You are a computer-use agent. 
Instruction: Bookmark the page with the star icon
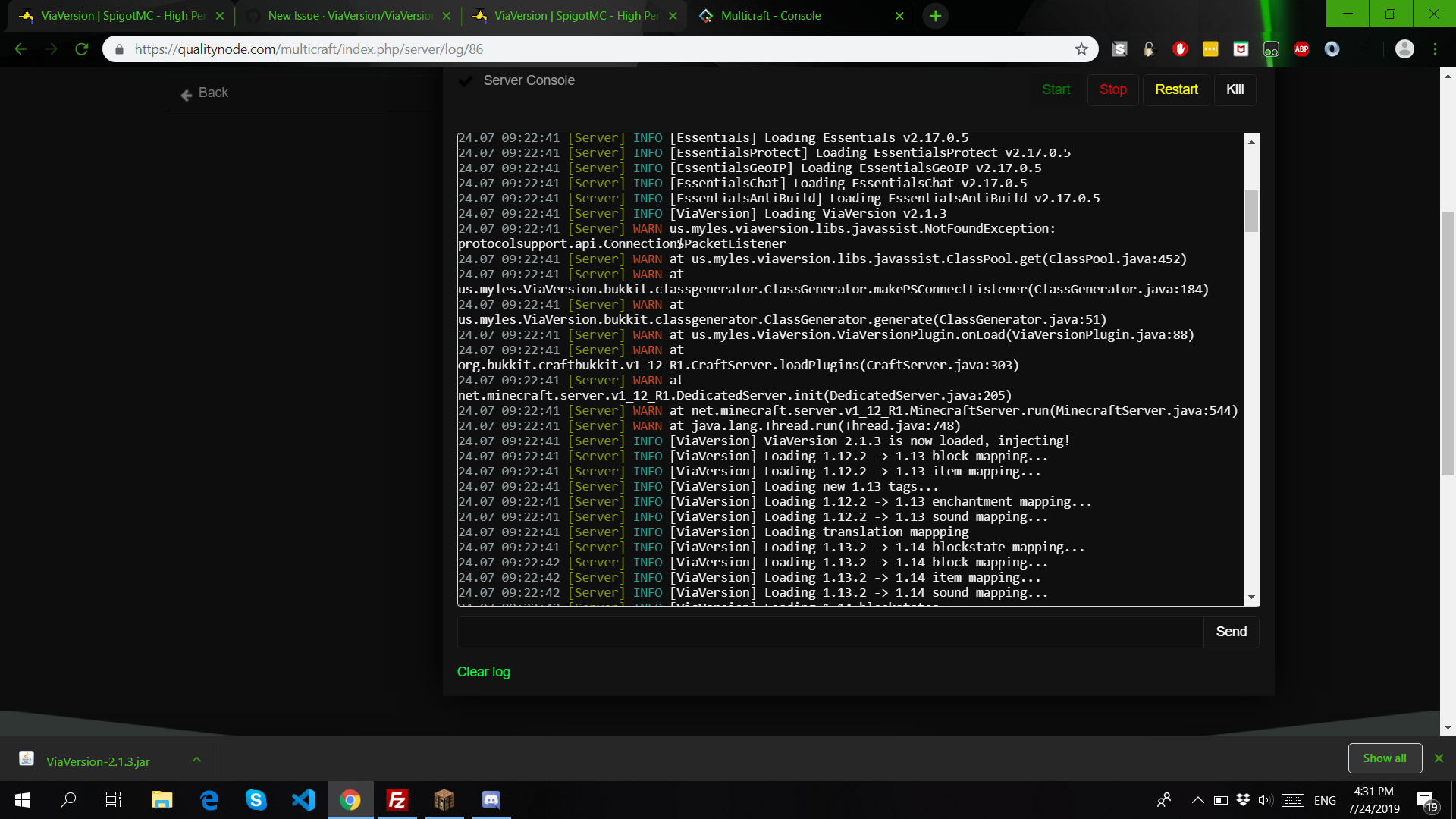point(1081,49)
